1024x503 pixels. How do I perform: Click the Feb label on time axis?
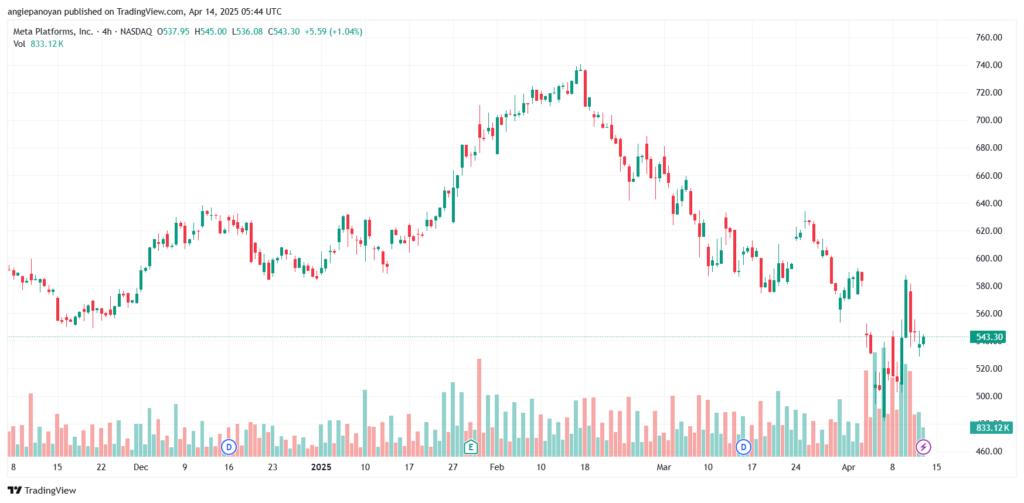click(x=497, y=468)
